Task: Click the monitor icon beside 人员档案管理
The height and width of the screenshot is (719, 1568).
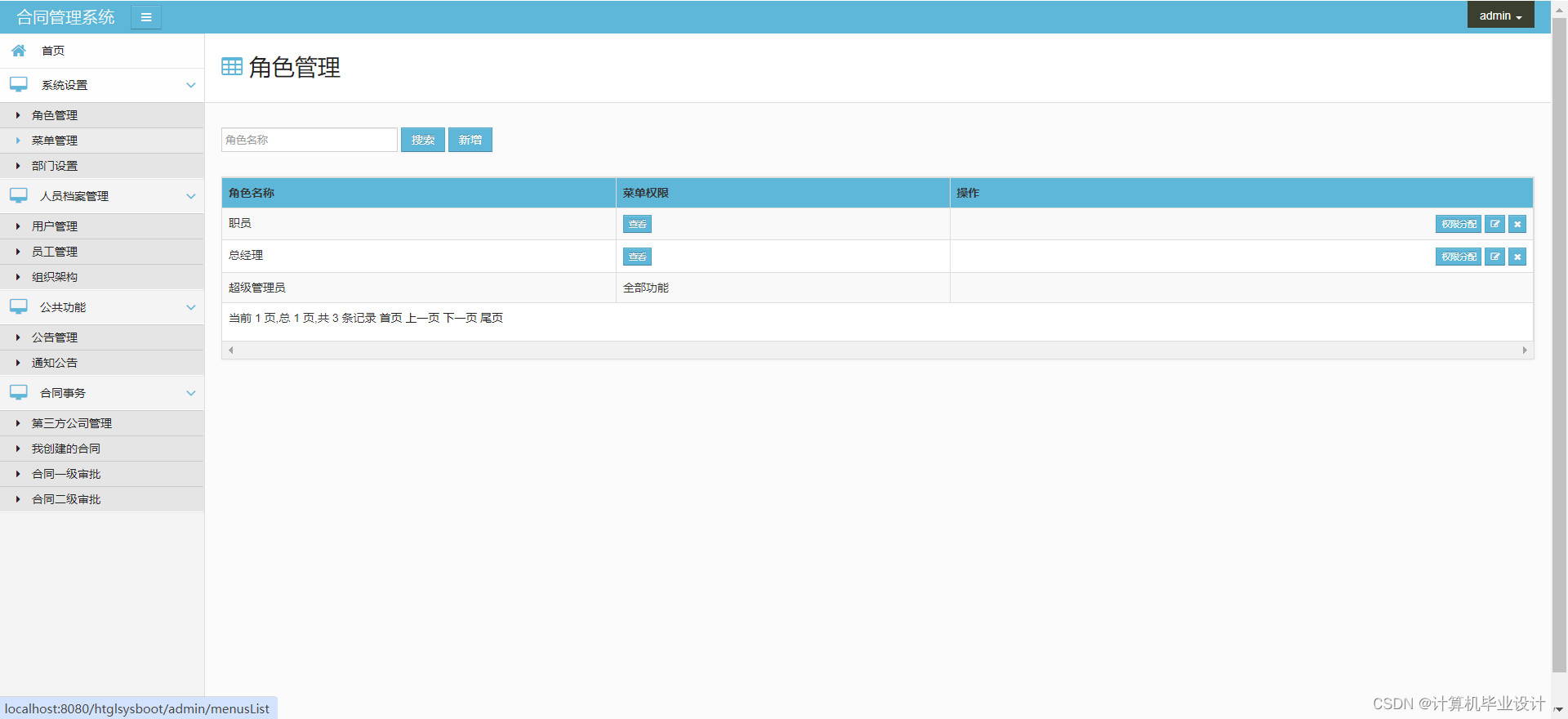Action: pyautogui.click(x=19, y=196)
